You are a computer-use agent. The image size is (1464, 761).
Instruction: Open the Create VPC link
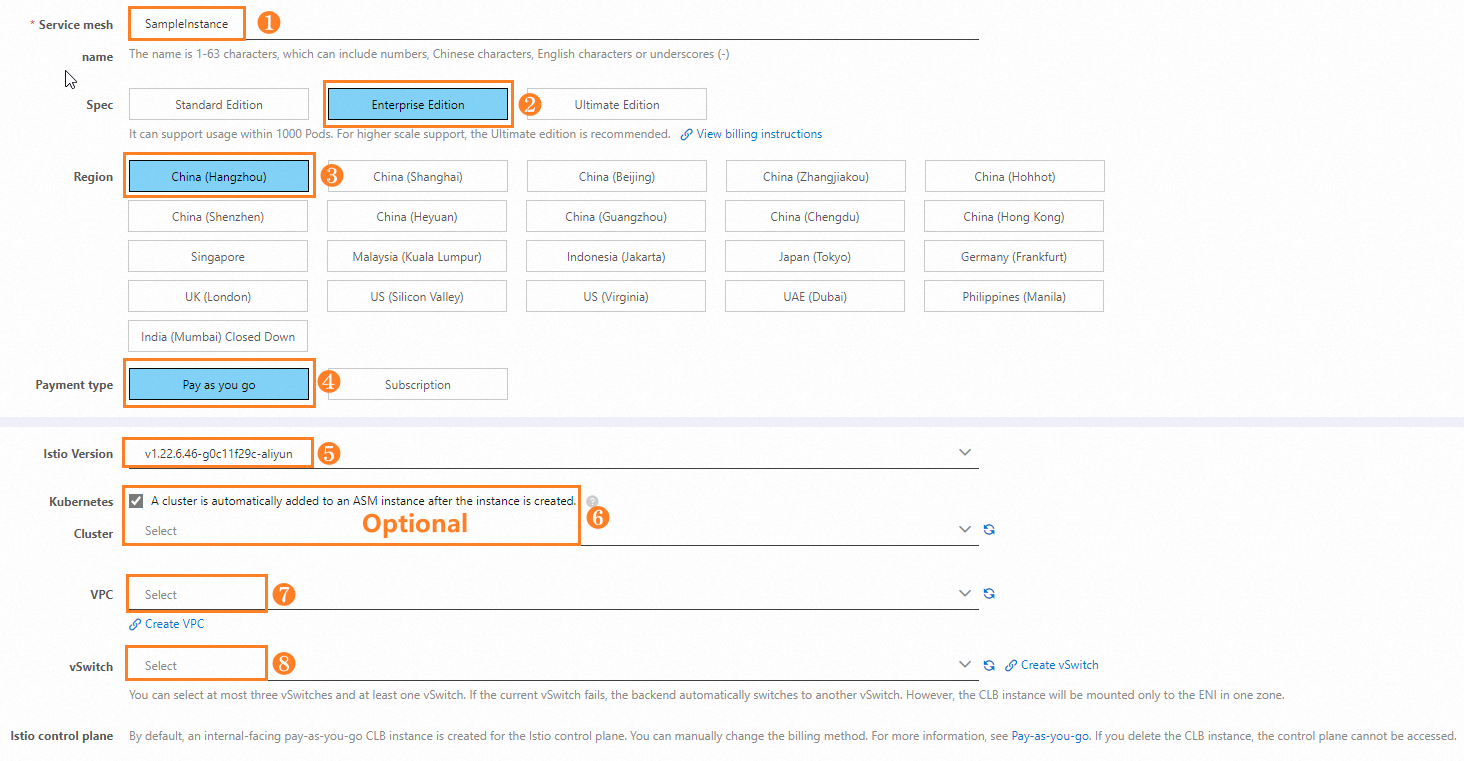point(174,624)
